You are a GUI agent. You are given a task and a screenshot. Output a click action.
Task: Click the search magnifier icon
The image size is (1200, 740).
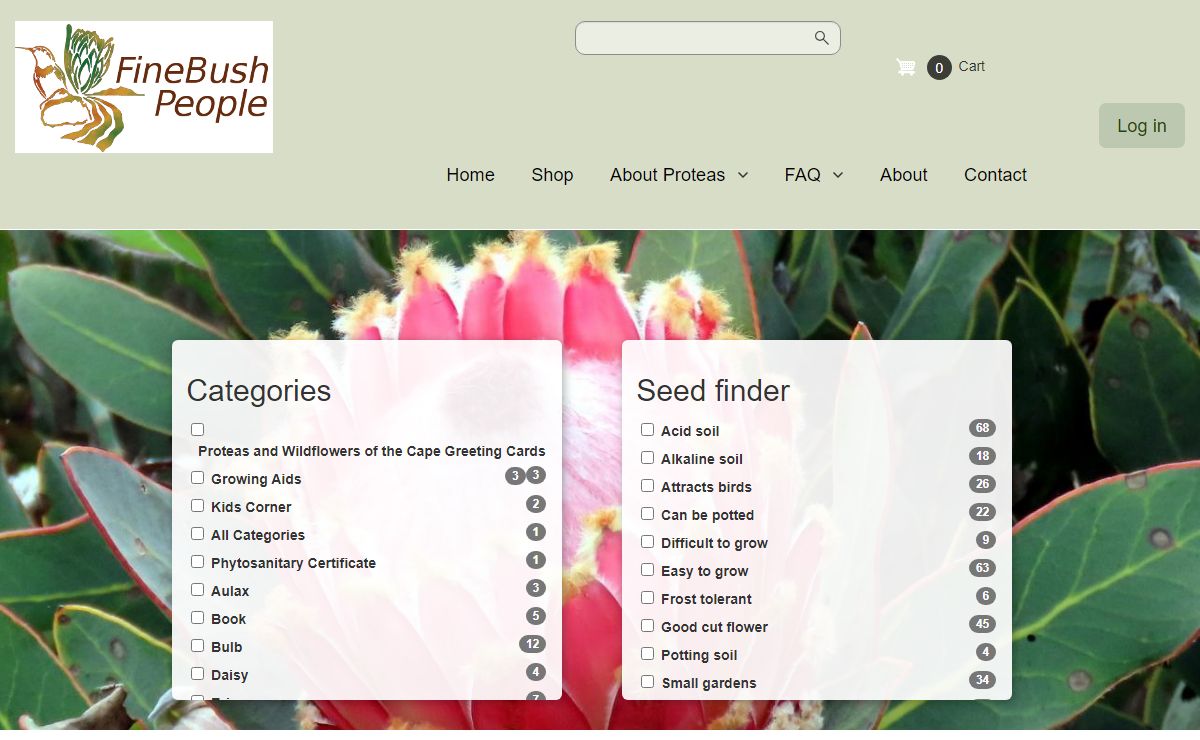[x=821, y=38]
